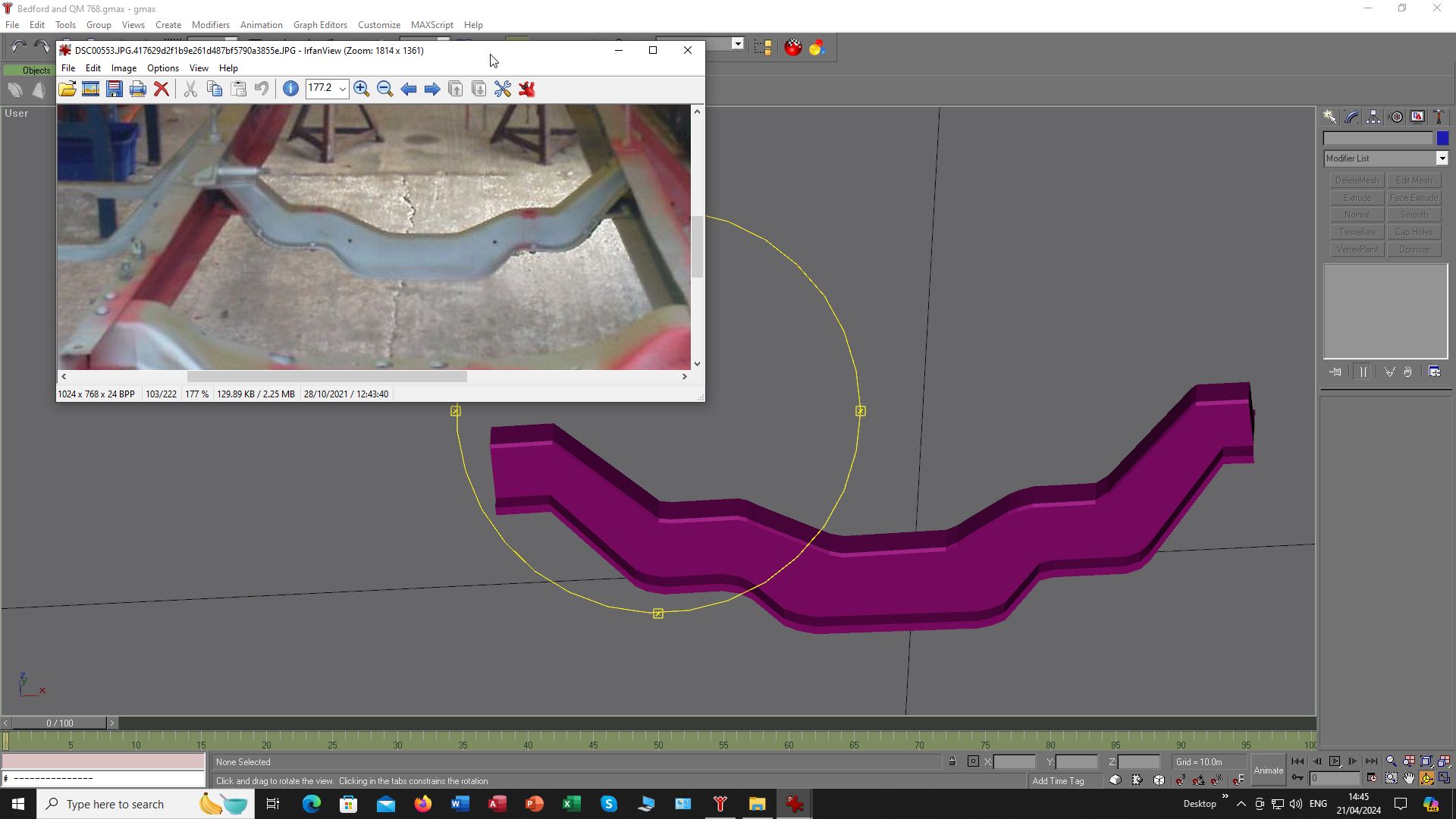Go to next image with the blue right arrow
This screenshot has height=819, width=1456.
pyautogui.click(x=432, y=89)
